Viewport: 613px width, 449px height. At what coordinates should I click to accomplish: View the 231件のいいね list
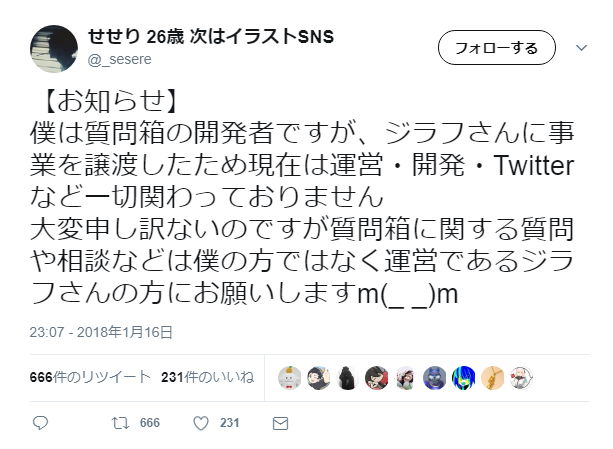tap(208, 377)
